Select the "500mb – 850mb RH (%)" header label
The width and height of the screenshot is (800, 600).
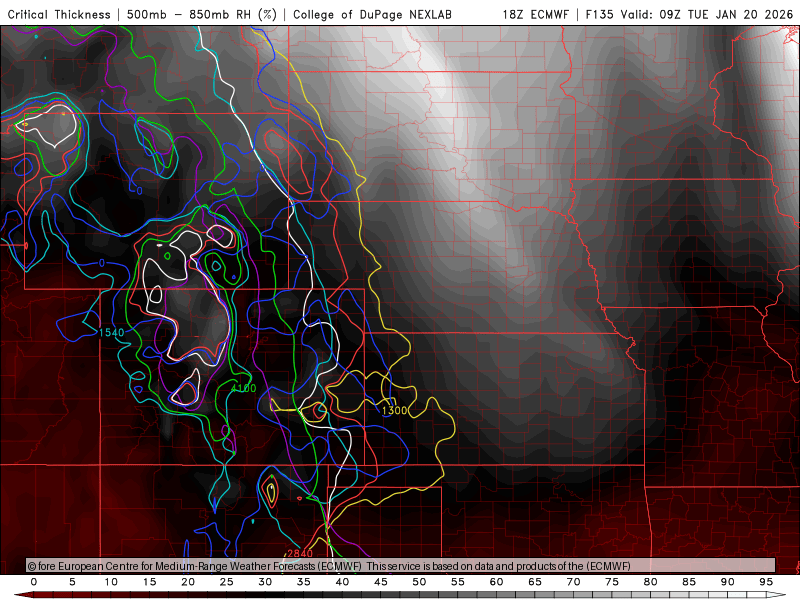[202, 14]
